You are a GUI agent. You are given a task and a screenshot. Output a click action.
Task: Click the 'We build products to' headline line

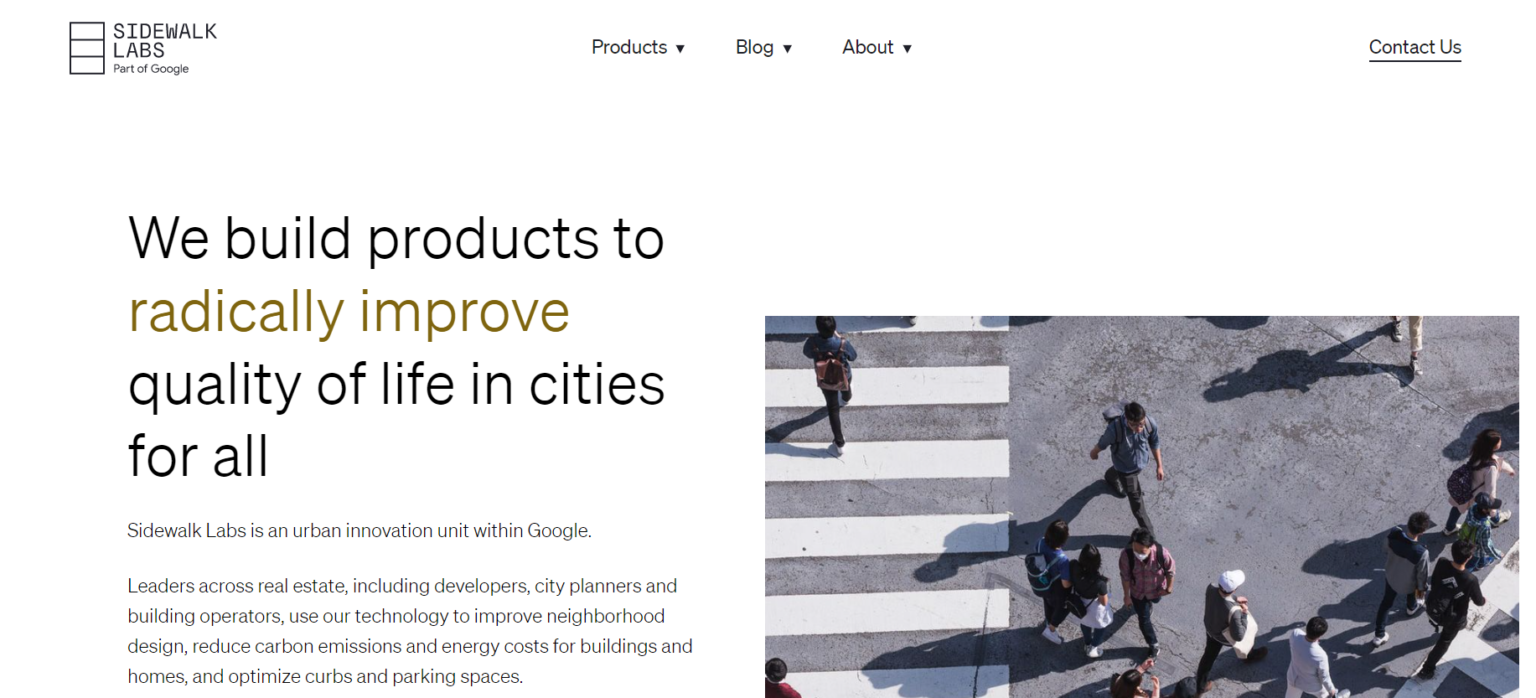click(x=396, y=238)
